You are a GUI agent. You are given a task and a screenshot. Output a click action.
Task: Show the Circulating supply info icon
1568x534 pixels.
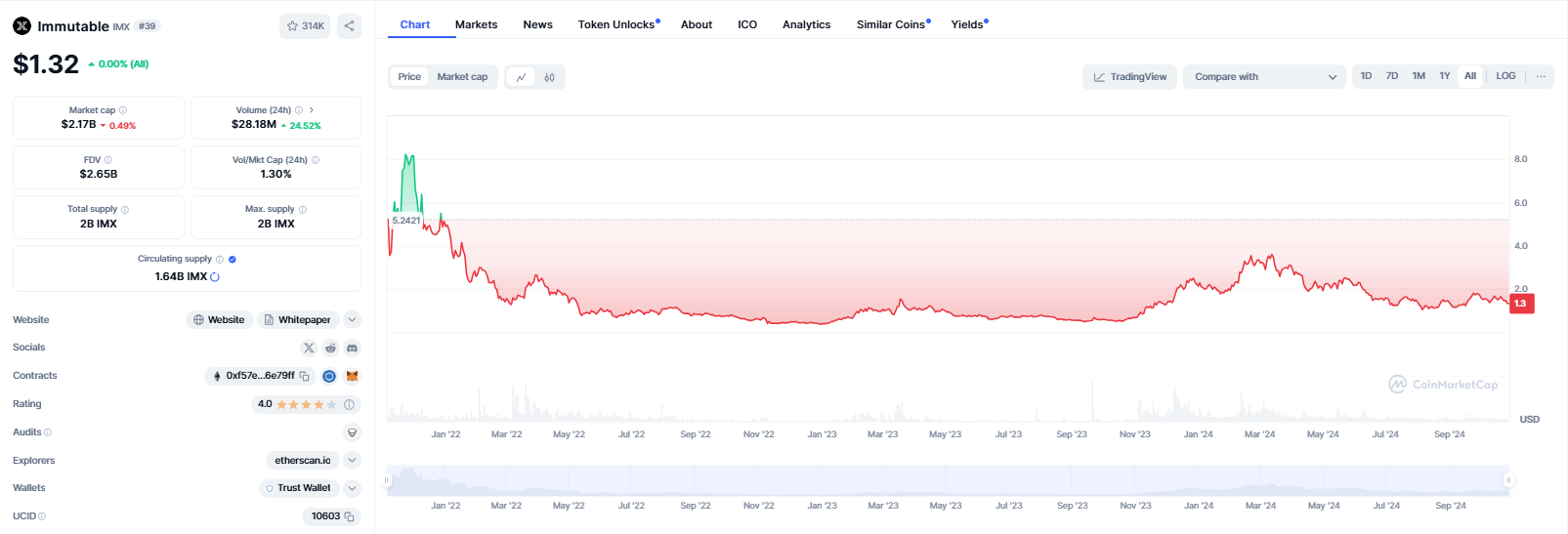[220, 260]
